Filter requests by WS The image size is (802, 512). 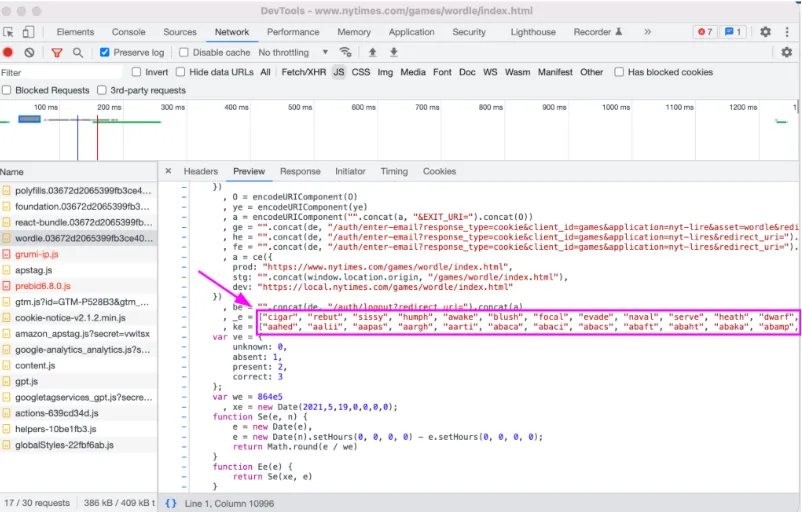[x=490, y=72]
